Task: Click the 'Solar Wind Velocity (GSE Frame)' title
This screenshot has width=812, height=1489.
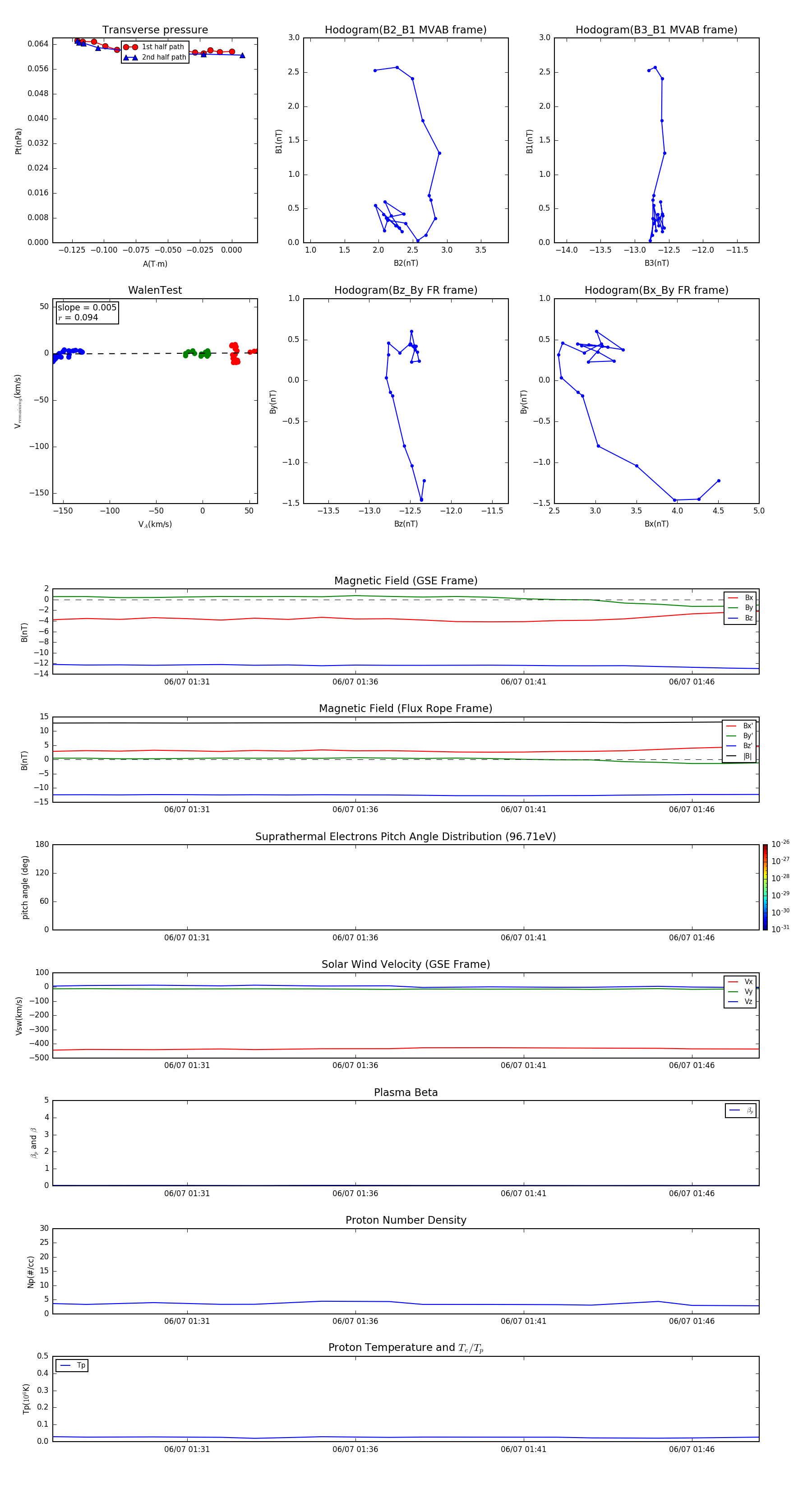Action: [406, 965]
